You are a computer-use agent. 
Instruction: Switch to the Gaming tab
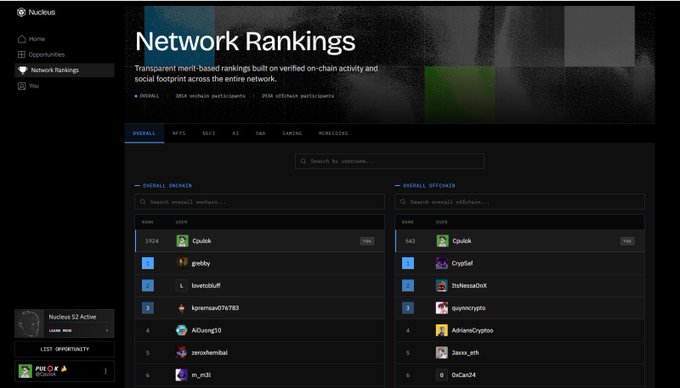pos(292,134)
